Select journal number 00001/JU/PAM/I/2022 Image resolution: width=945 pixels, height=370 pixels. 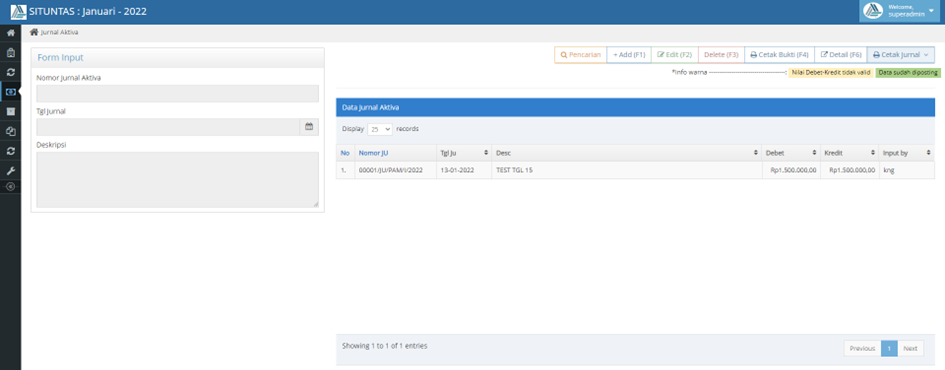click(x=391, y=171)
